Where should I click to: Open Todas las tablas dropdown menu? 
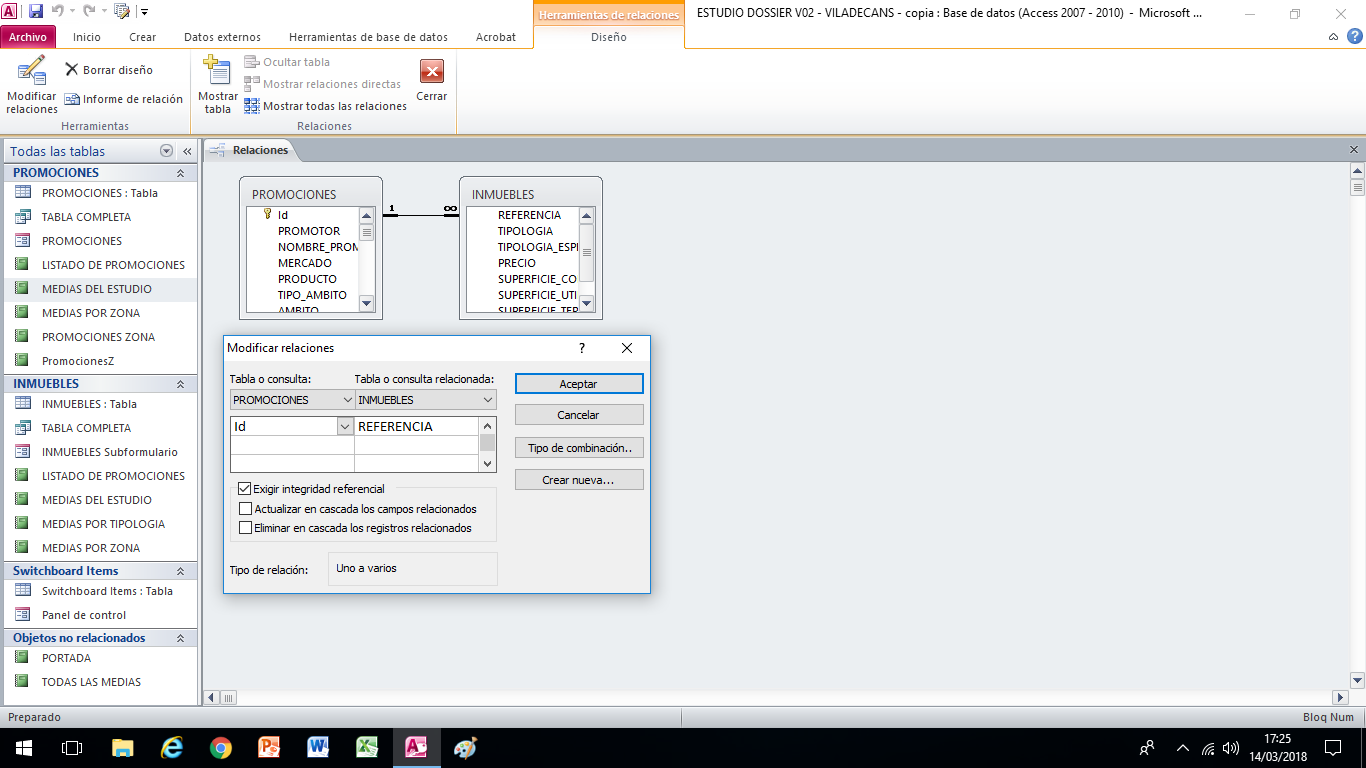pos(166,151)
